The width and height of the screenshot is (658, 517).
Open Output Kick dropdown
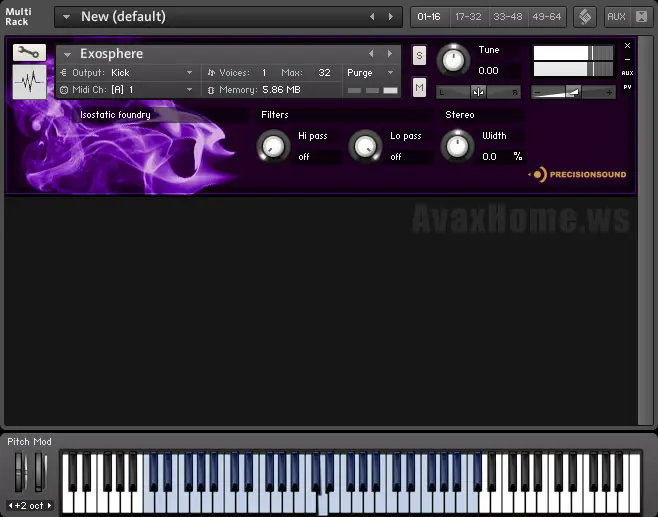pyautogui.click(x=190, y=73)
